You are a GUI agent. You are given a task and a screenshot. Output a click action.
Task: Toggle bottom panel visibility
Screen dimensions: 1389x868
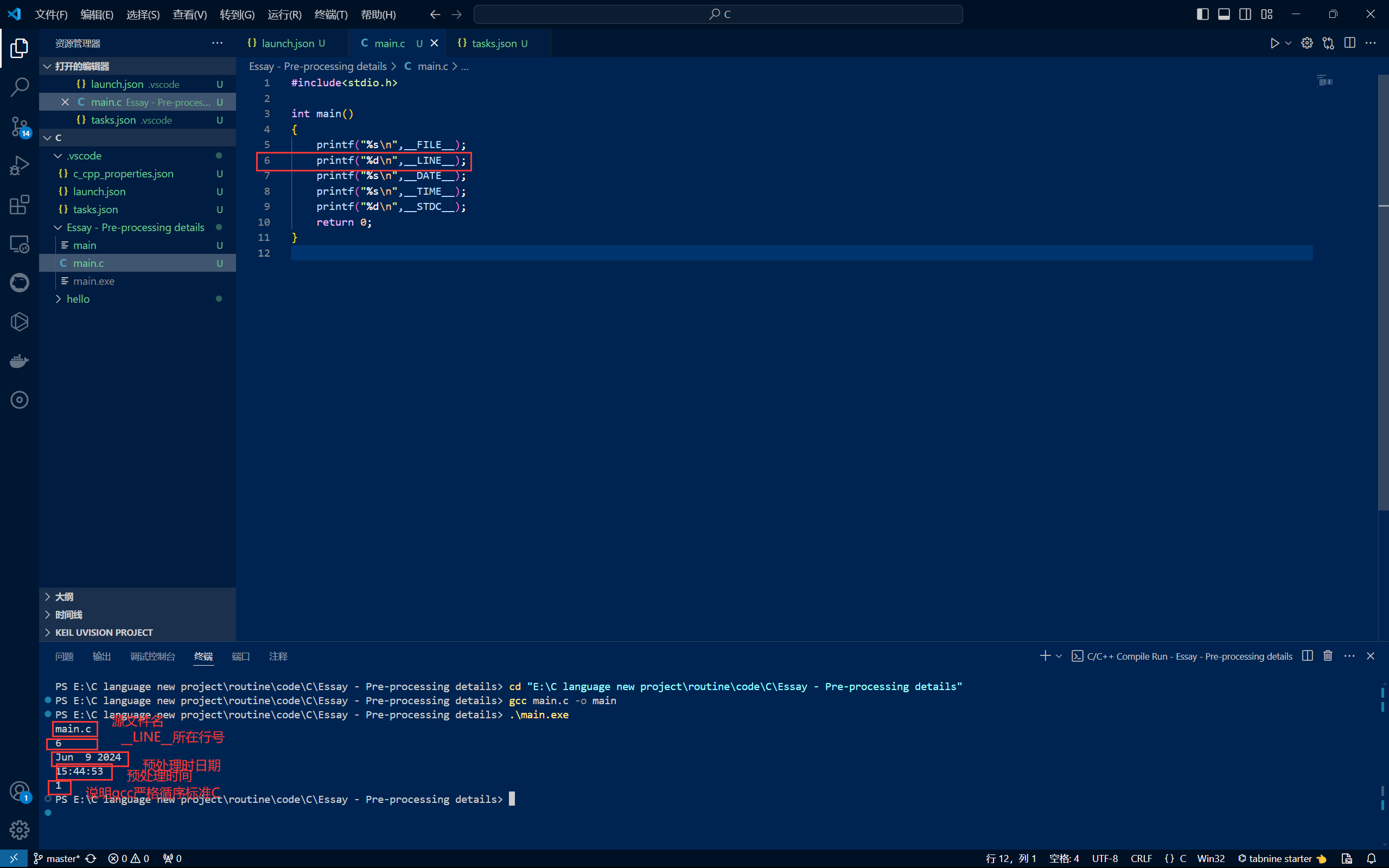pyautogui.click(x=1224, y=14)
